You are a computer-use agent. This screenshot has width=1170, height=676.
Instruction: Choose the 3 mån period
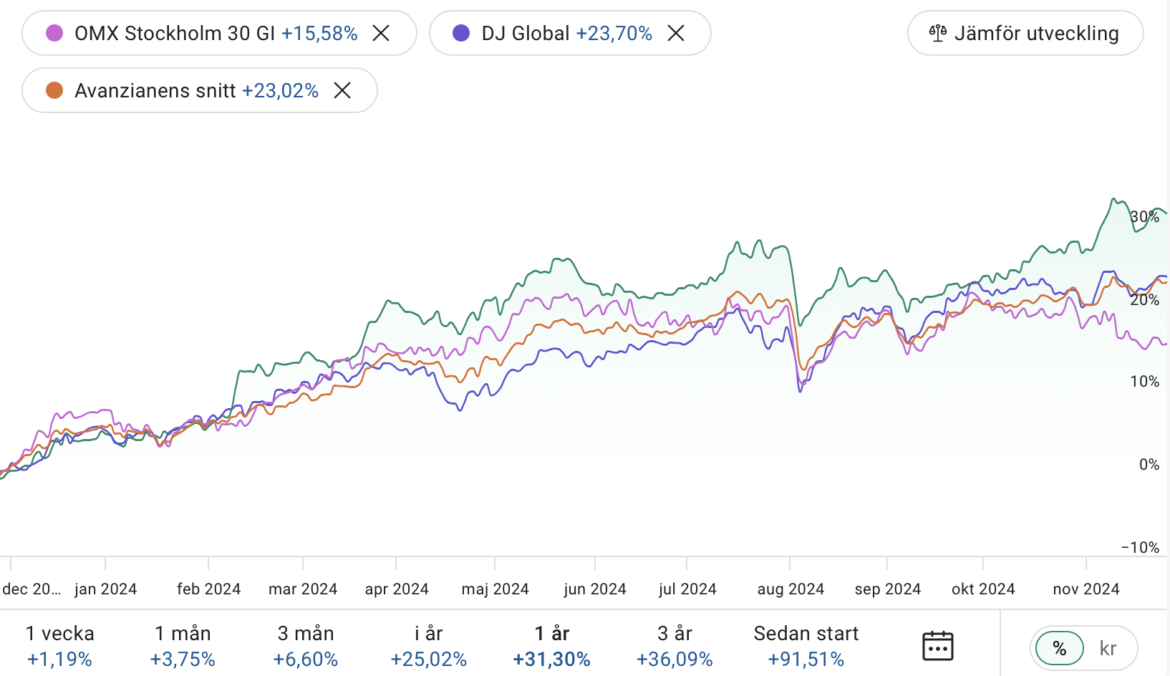coord(306,646)
